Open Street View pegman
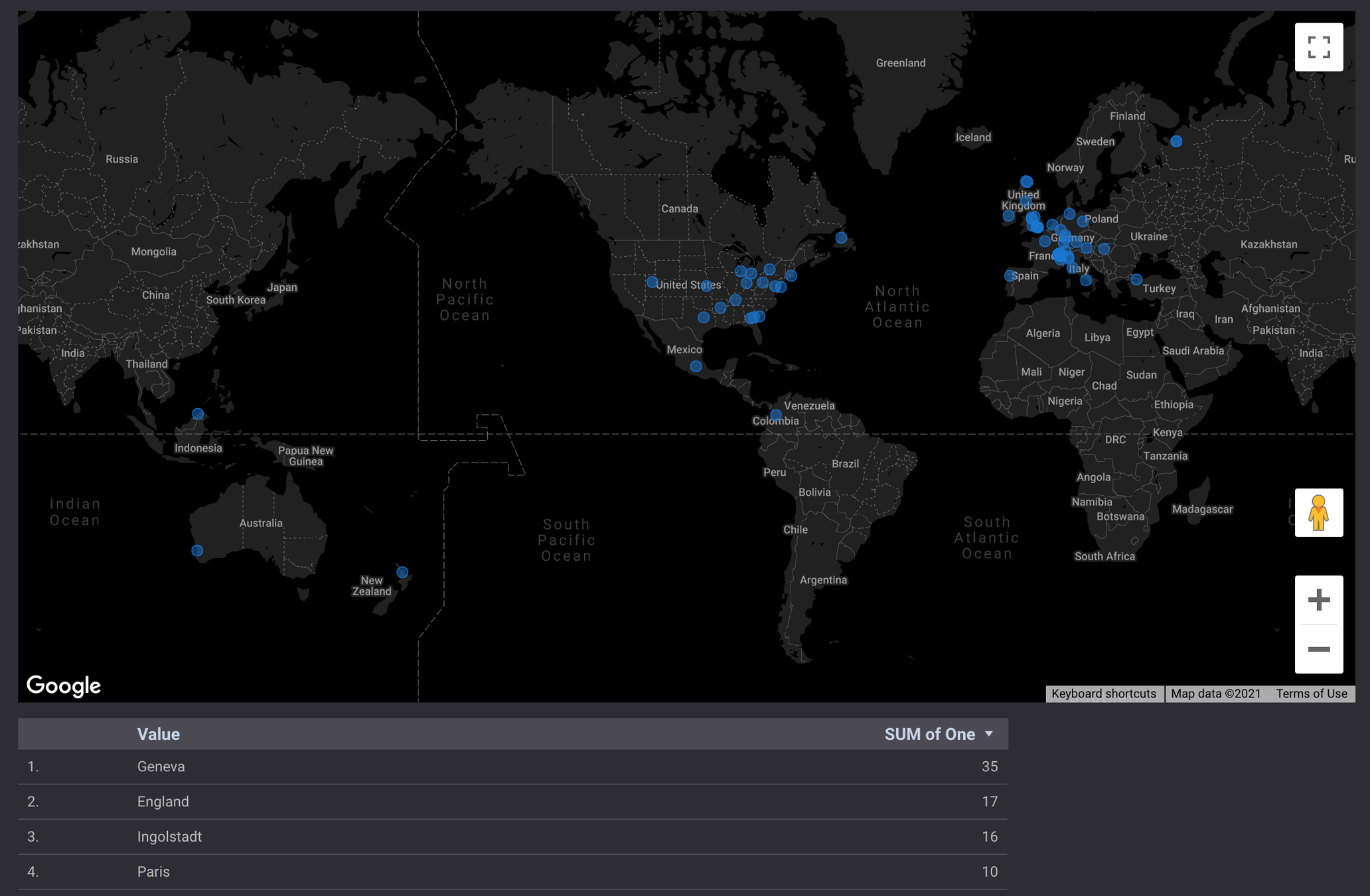Image resolution: width=1370 pixels, height=896 pixels. [x=1318, y=512]
